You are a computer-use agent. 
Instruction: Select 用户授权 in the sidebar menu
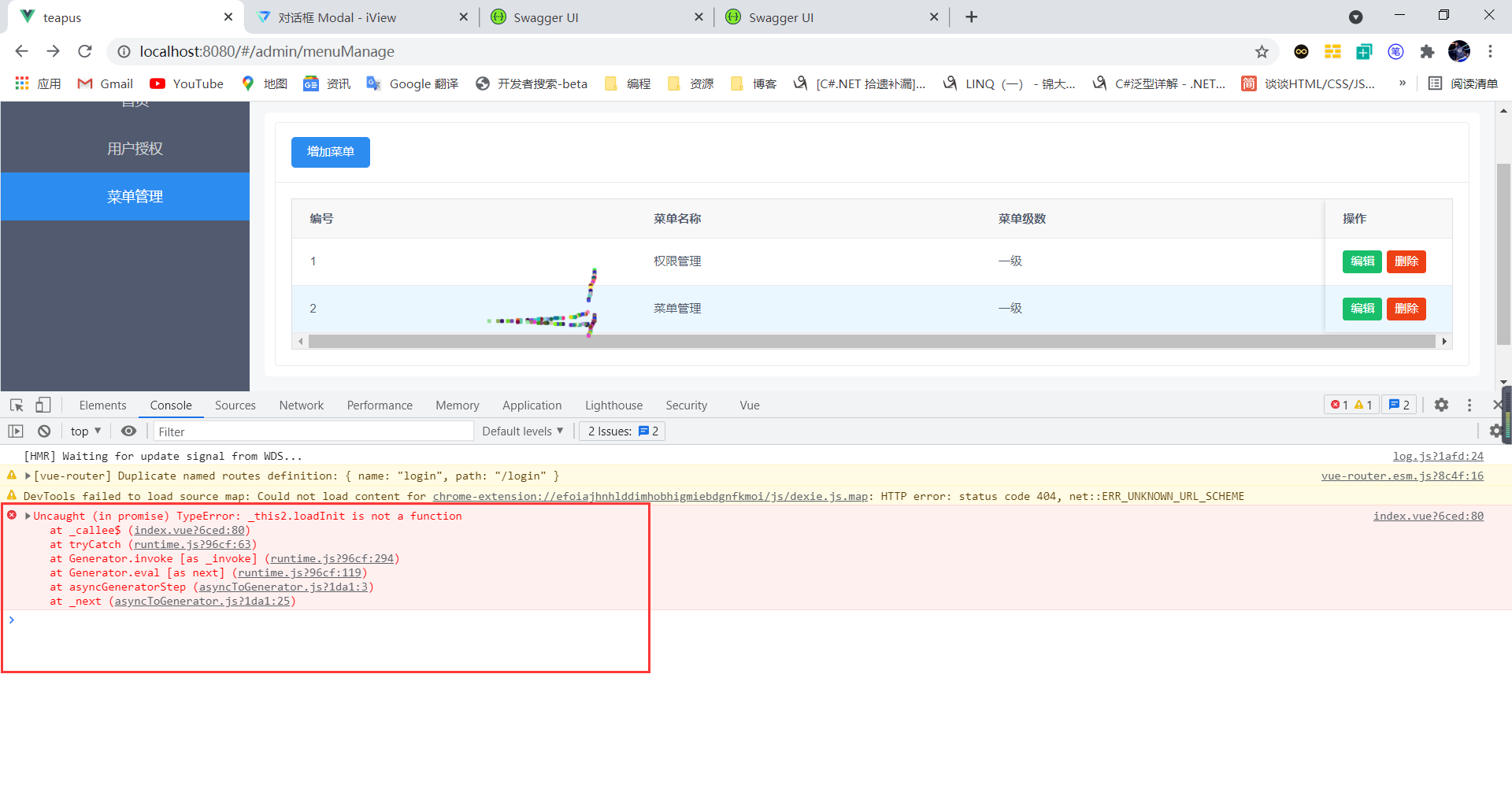point(135,149)
